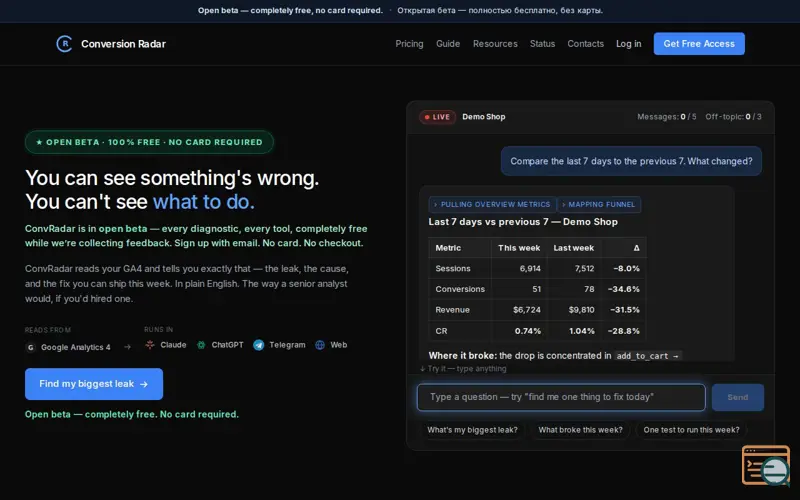The height and width of the screenshot is (500, 800).
Task: Click the Open Beta 100% Free badge
Action: click(149, 142)
